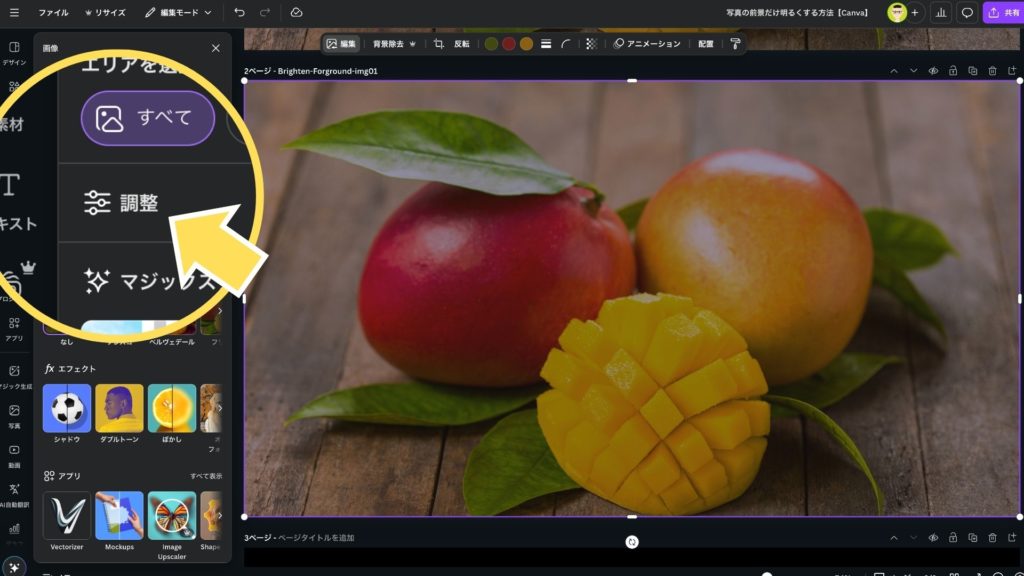Image resolution: width=1024 pixels, height=576 pixels.
Task: Open the 編集モード dropdown
Action: (178, 13)
